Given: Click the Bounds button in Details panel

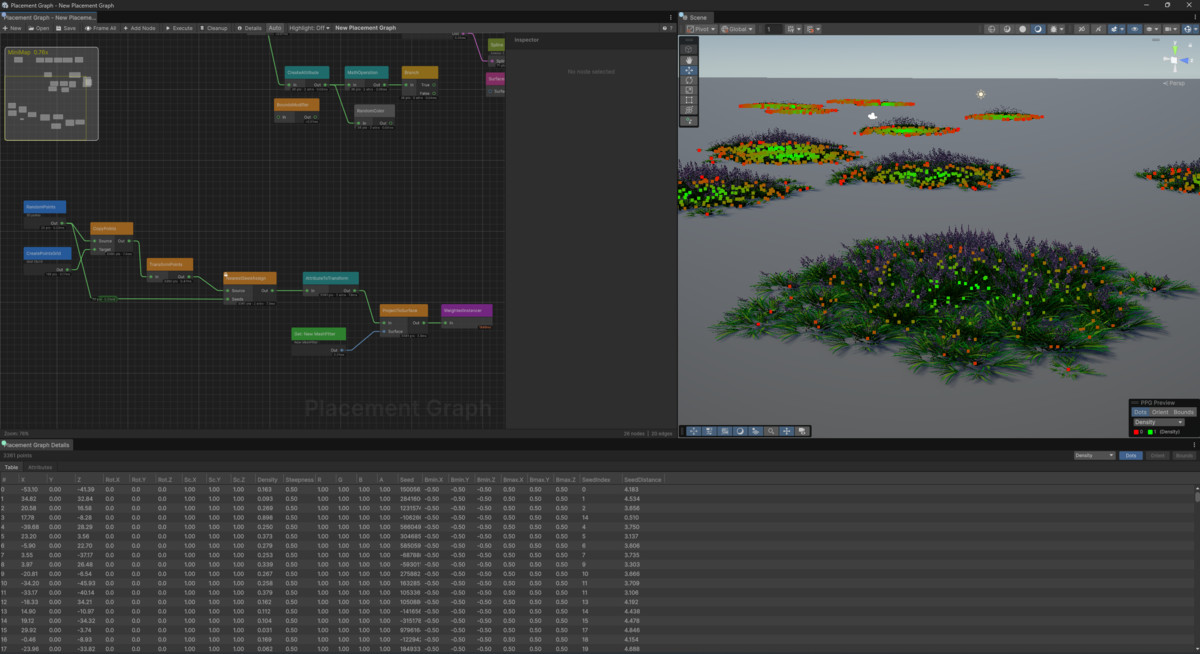Looking at the screenshot, I should coord(1184,455).
